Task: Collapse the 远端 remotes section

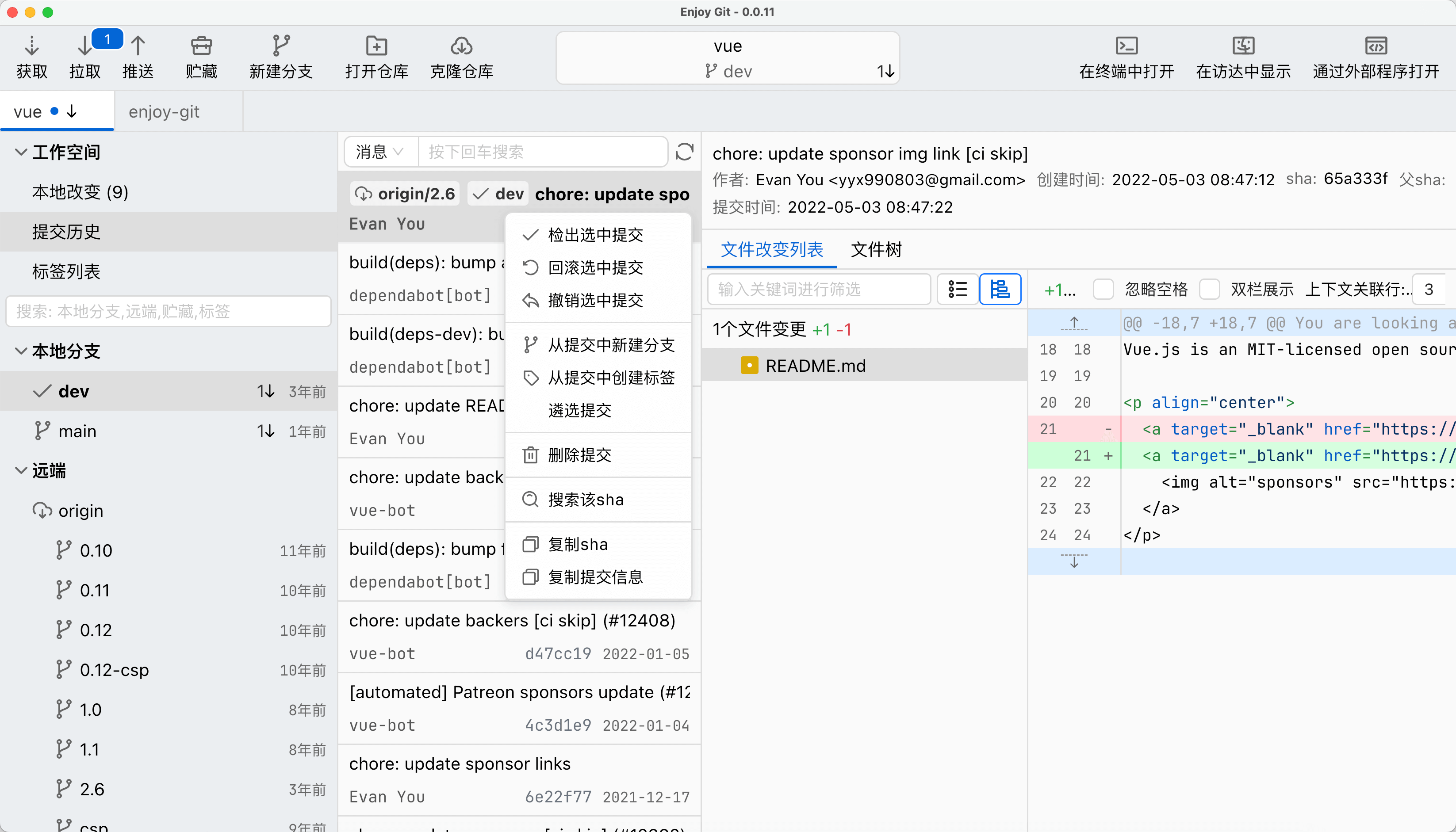Action: click(21, 470)
